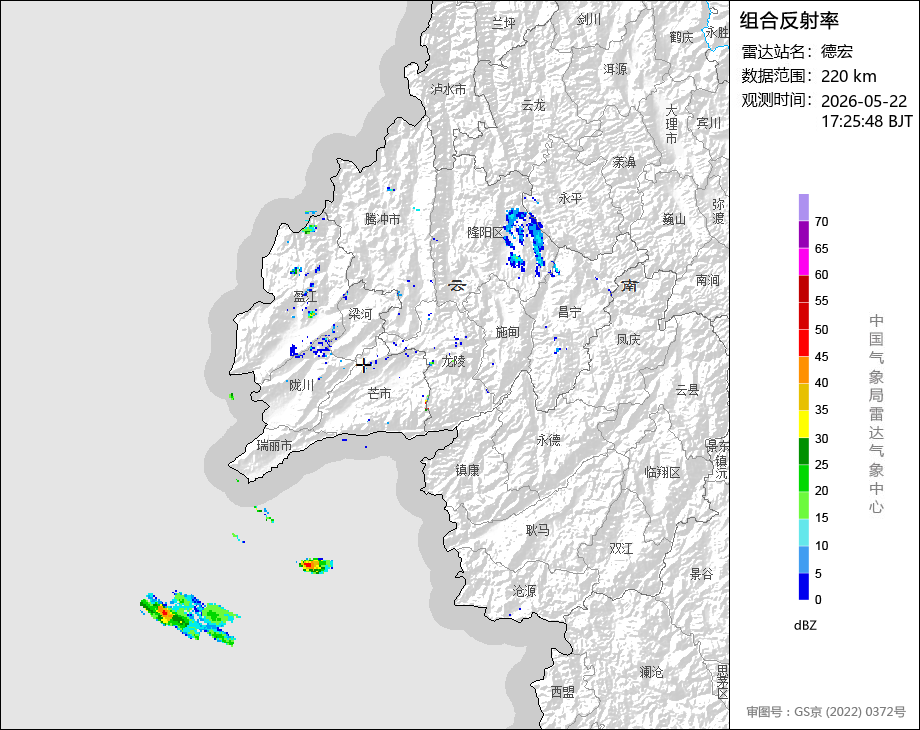Click the station name 德宏
Viewport: 920px width, 730px height.
point(837,52)
